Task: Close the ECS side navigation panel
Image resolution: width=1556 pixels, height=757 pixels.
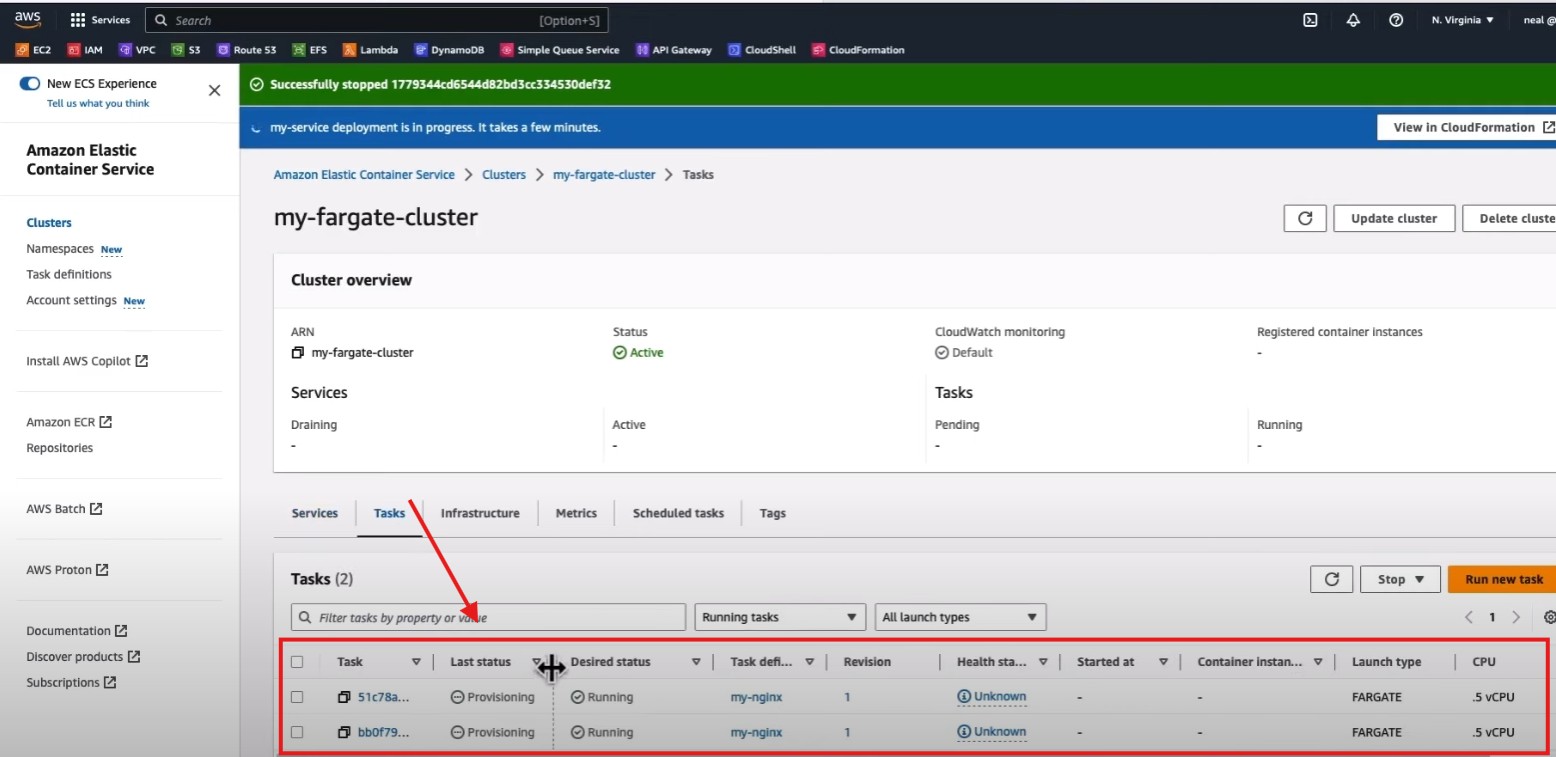Action: click(x=214, y=91)
